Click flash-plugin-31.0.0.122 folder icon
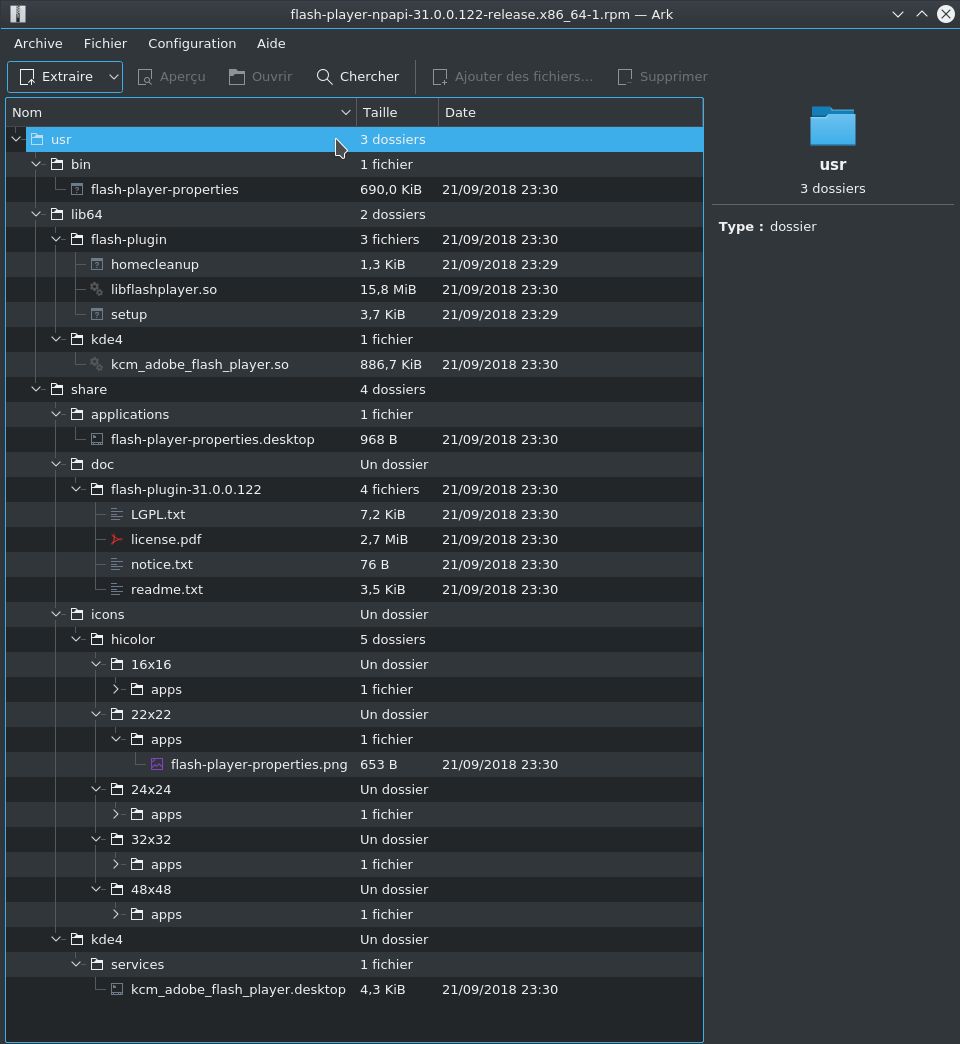Screen dimensions: 960x1044 [97, 489]
